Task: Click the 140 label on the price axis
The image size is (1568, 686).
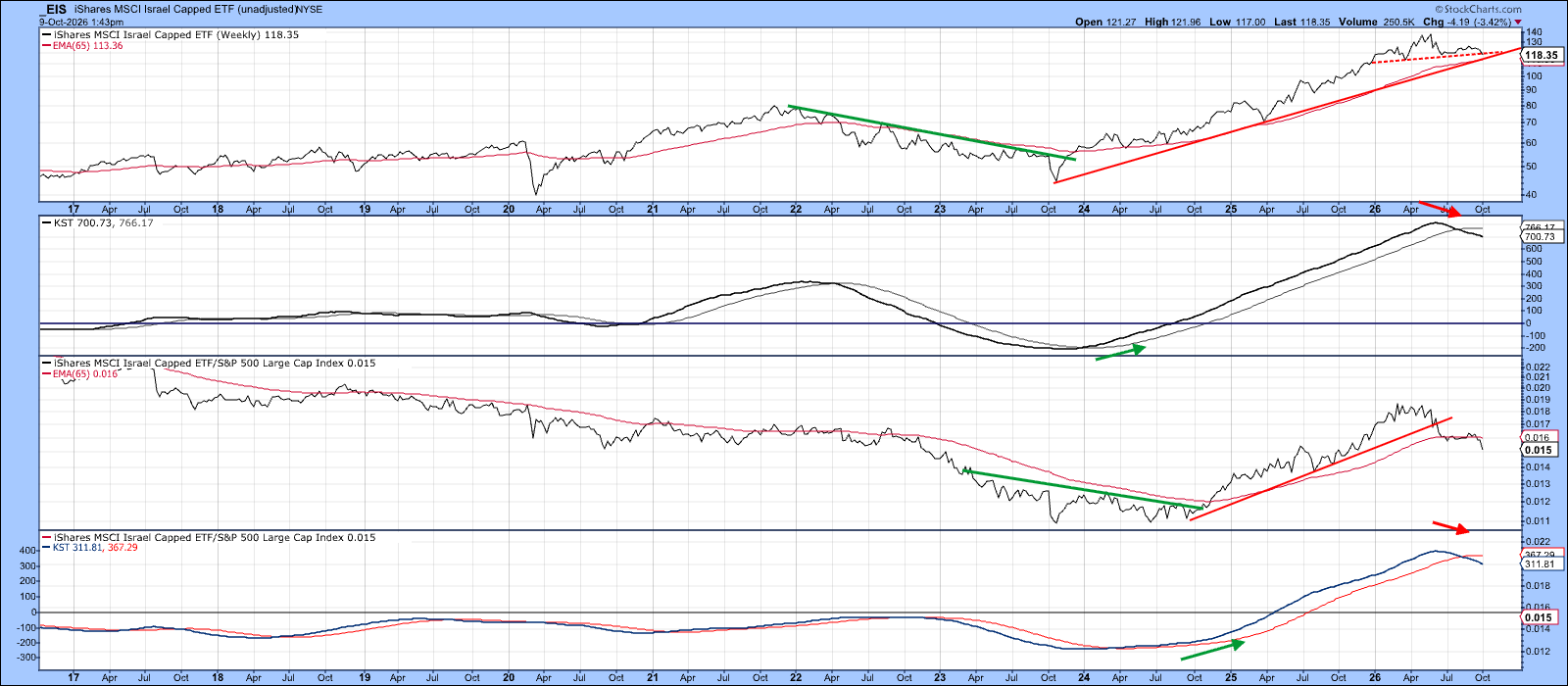Action: 1534,32
